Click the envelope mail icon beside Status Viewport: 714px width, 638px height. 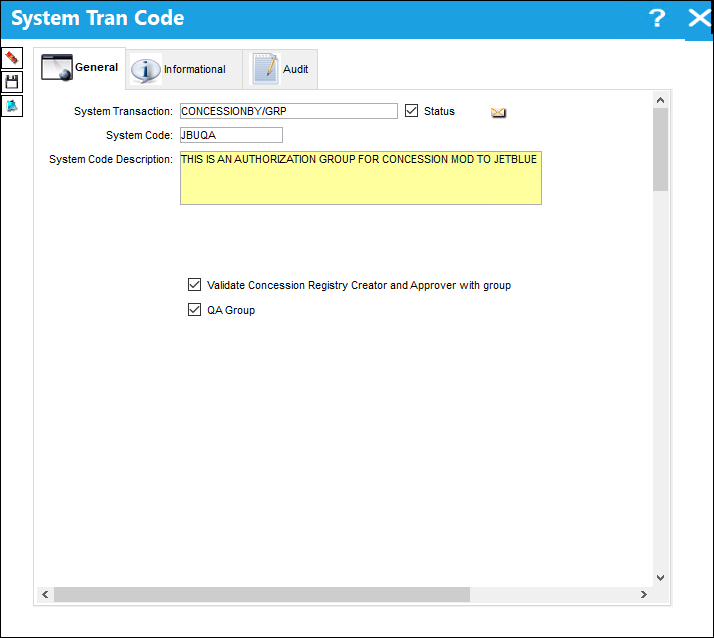tap(498, 112)
